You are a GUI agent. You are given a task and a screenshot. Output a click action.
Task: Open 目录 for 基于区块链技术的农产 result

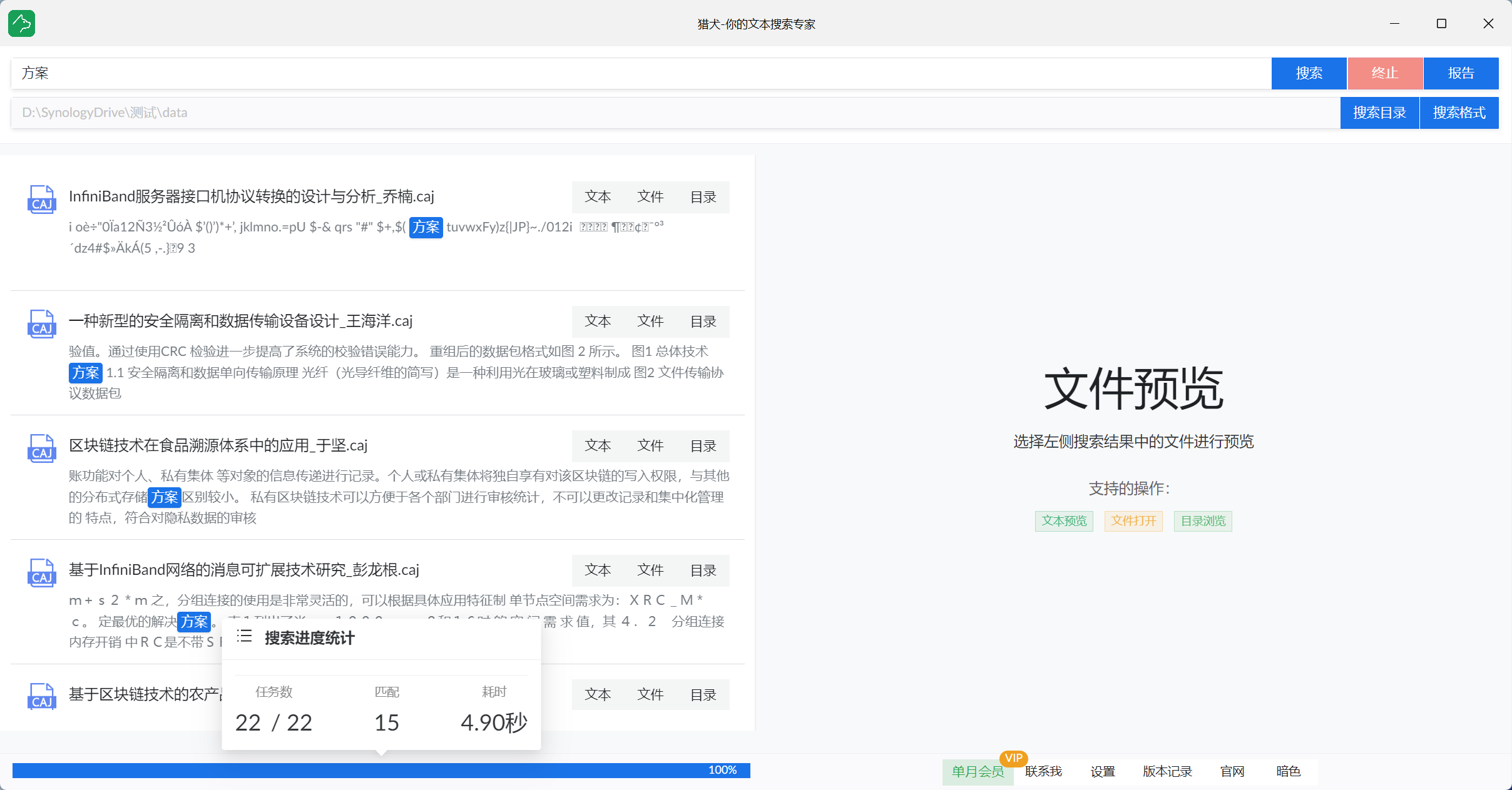pyautogui.click(x=703, y=694)
